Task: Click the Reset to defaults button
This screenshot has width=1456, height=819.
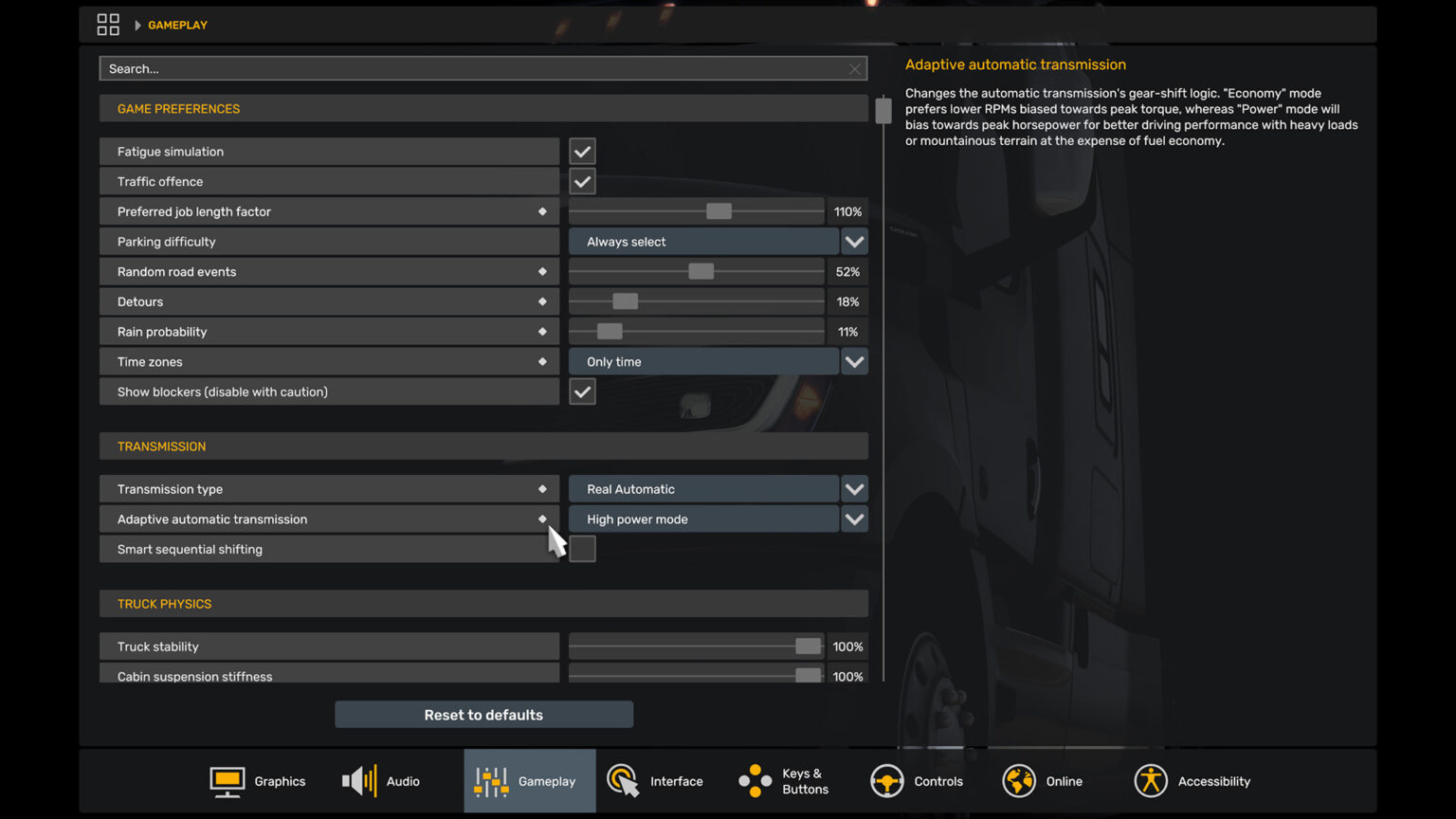Action: pos(483,714)
